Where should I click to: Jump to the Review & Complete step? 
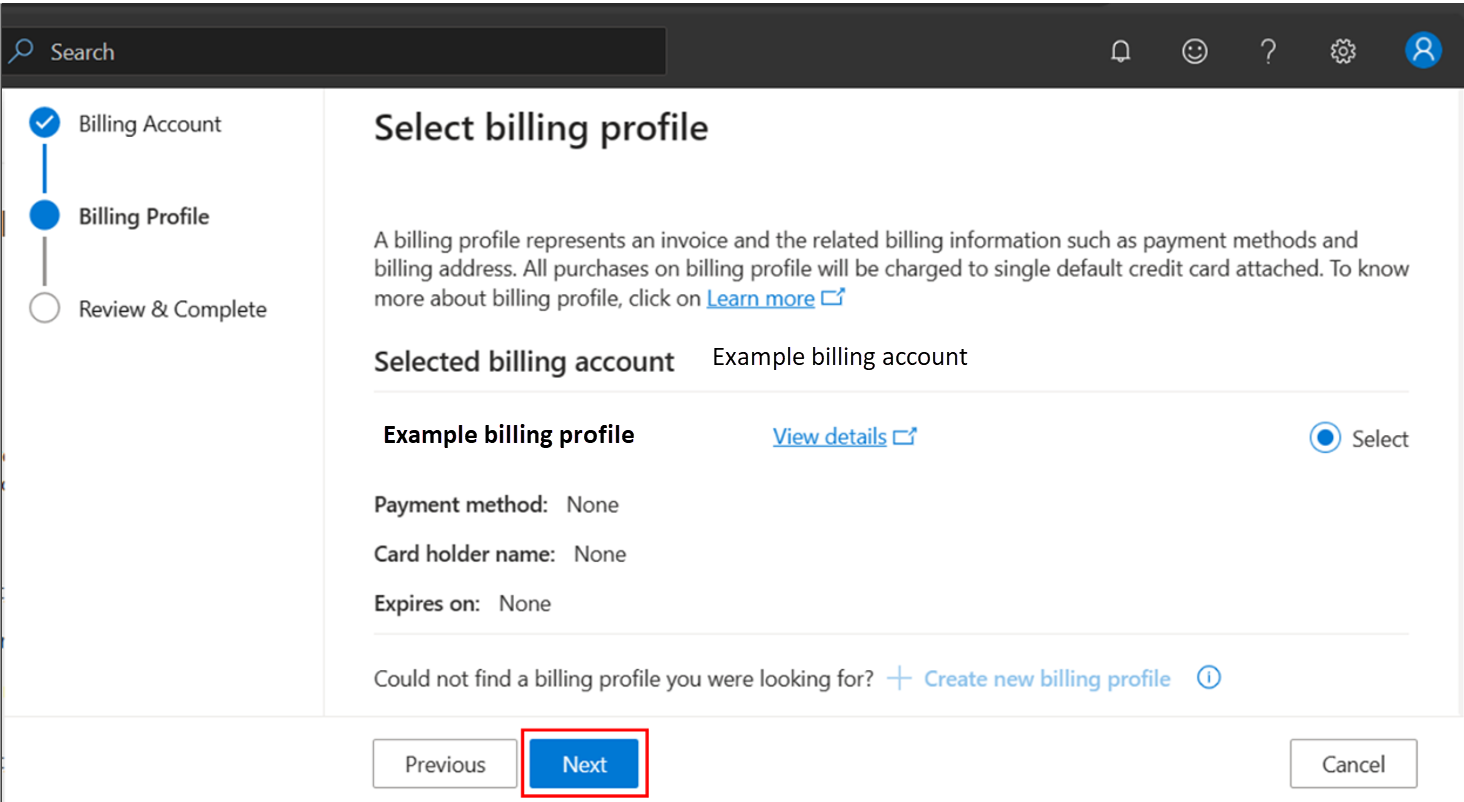[172, 309]
